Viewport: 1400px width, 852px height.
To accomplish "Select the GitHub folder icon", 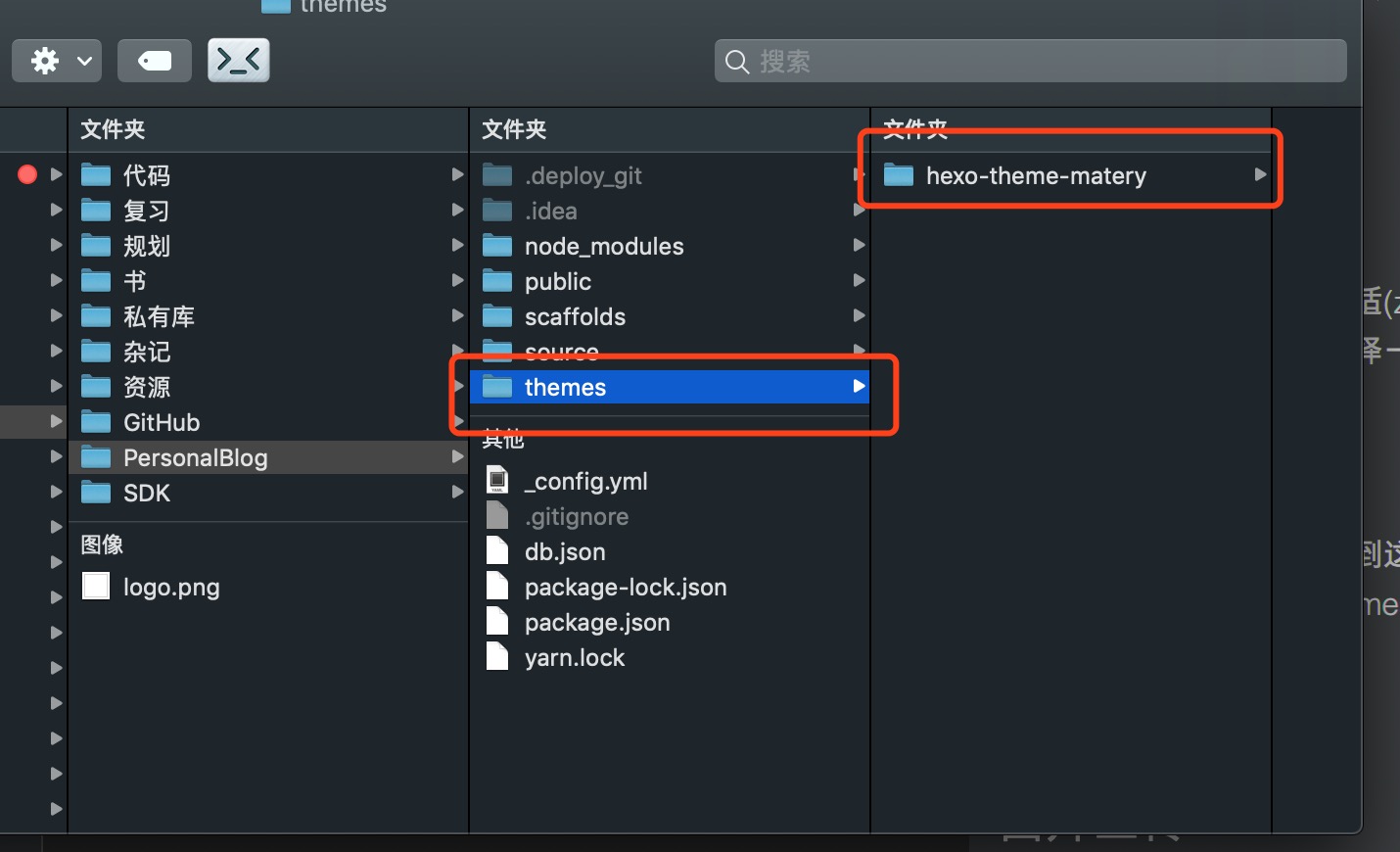I will click(x=96, y=422).
